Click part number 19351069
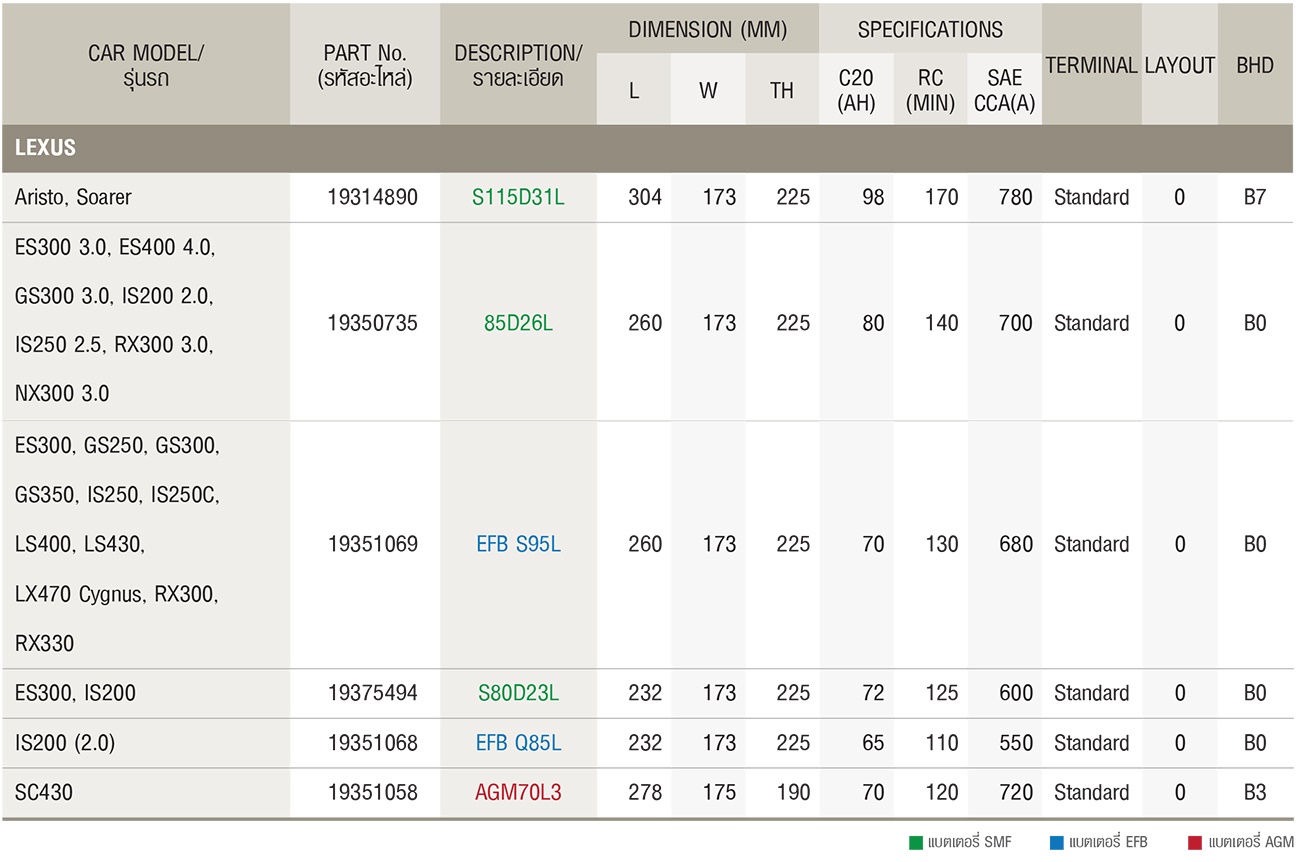The height and width of the screenshot is (862, 1300). click(x=372, y=544)
